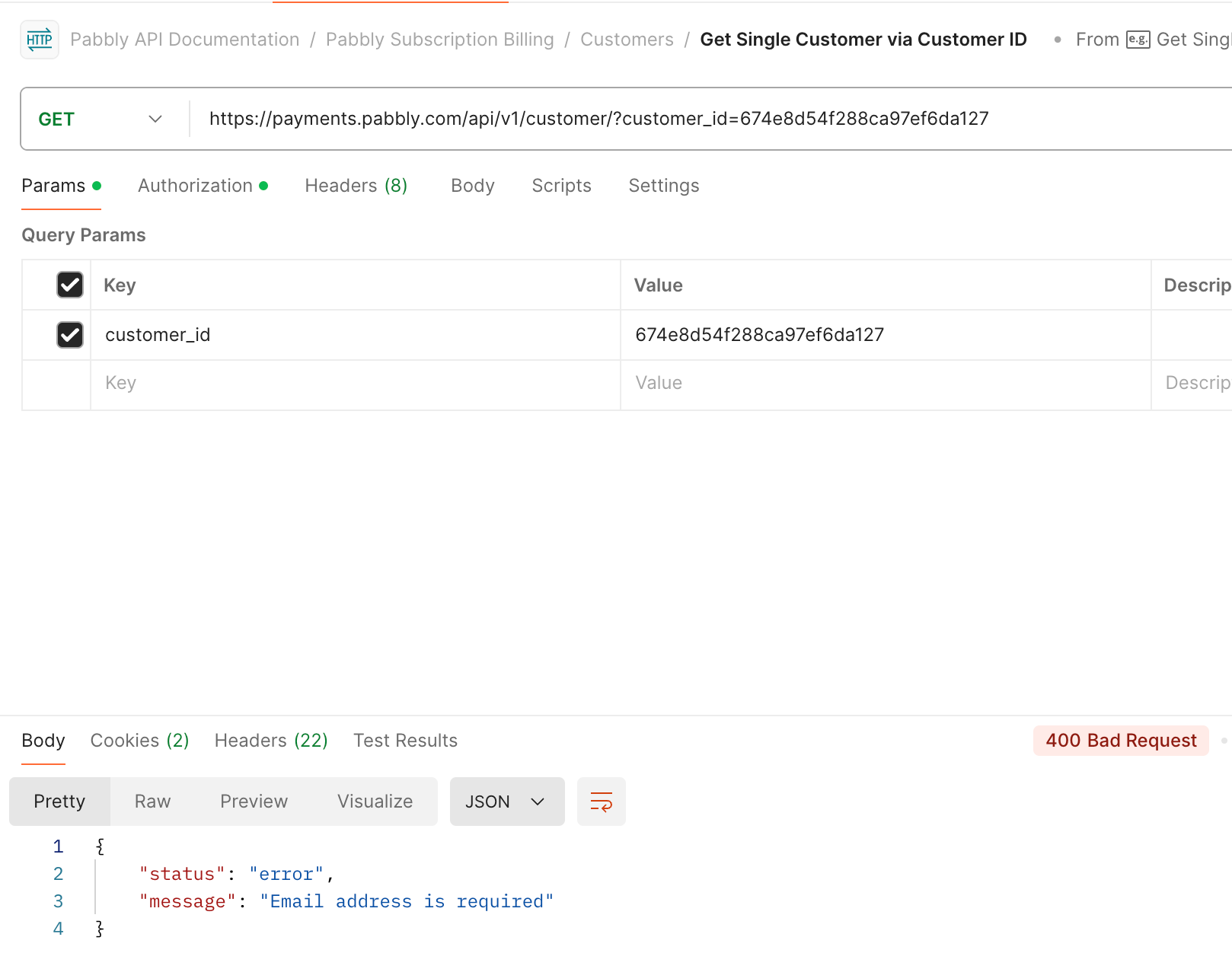Open the JSON format dropdown
This screenshot has height=953, width=1232.
[x=507, y=802]
